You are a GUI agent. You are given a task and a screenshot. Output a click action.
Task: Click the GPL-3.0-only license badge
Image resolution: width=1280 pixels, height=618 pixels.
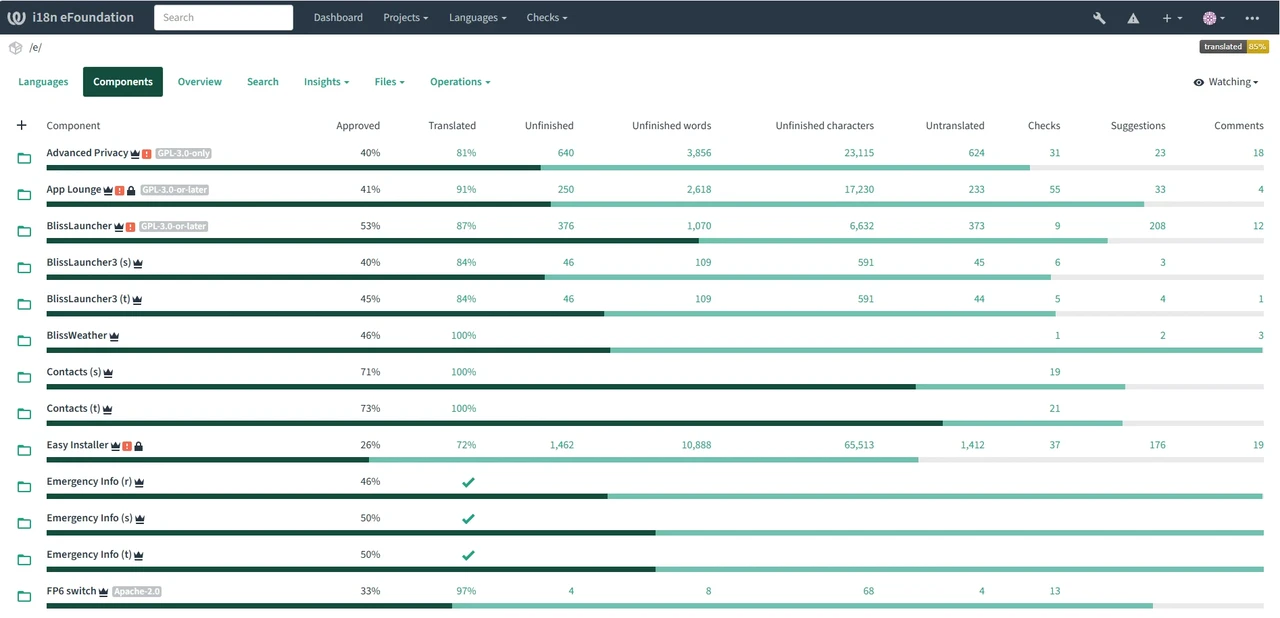pos(183,154)
